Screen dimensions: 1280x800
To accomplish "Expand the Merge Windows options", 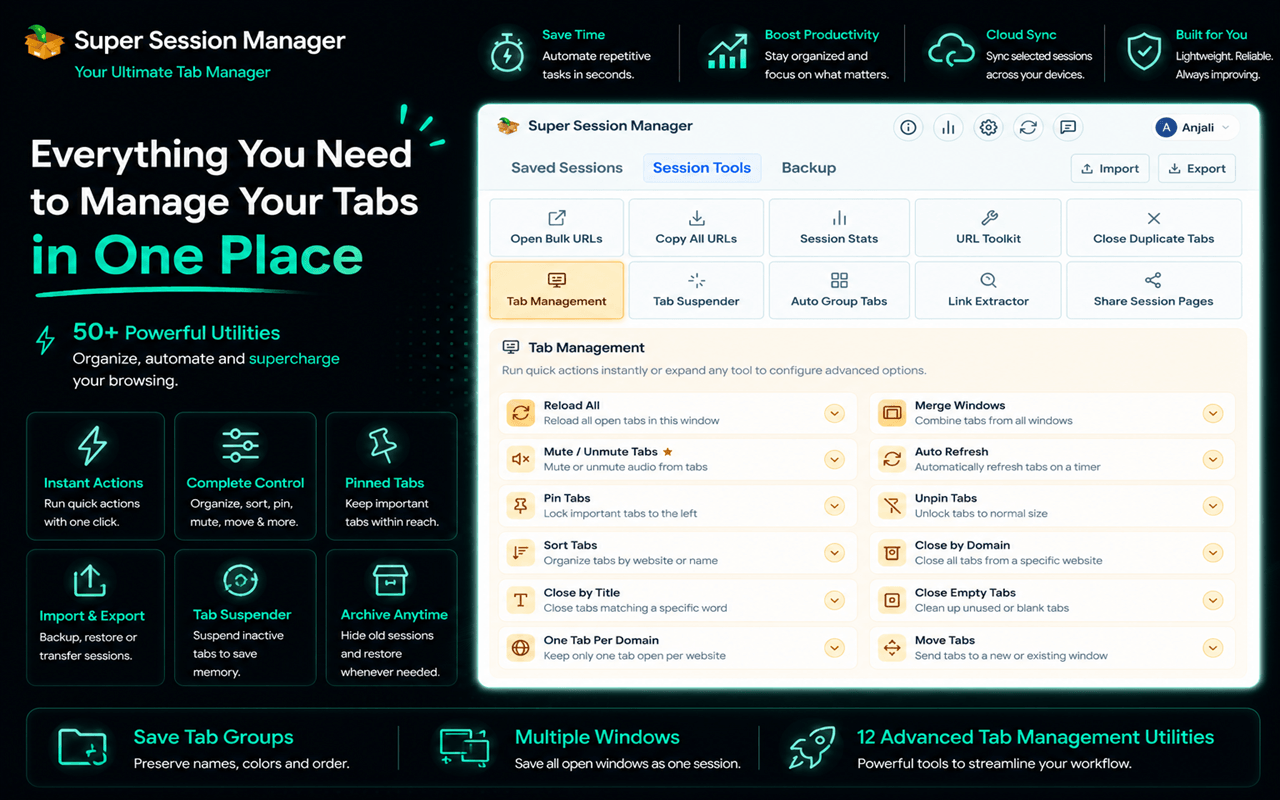I will tap(1213, 413).
